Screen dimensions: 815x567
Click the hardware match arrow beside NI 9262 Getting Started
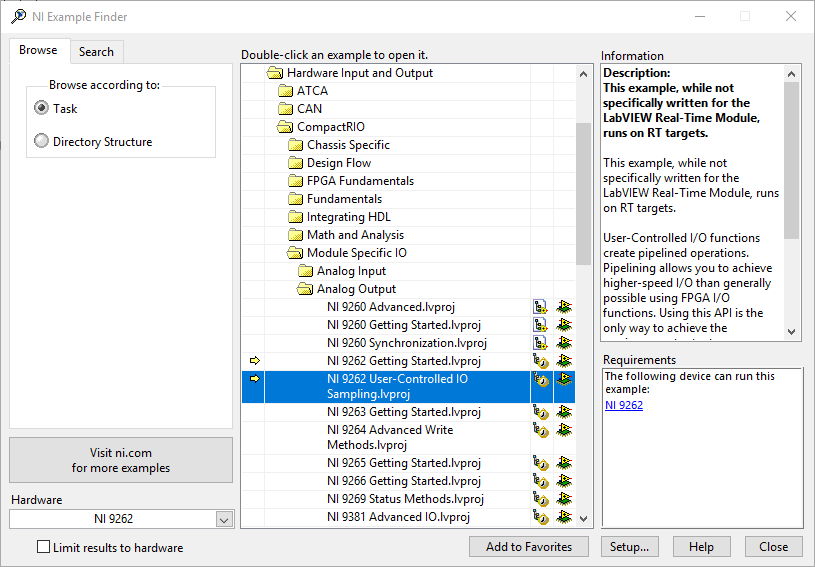tap(255, 361)
